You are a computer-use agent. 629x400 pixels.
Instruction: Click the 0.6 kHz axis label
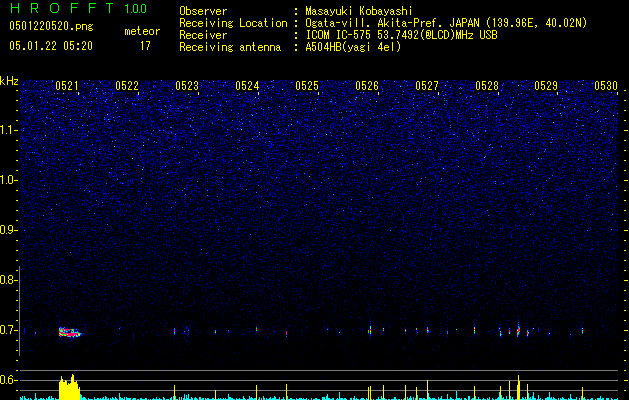pyautogui.click(x=8, y=380)
